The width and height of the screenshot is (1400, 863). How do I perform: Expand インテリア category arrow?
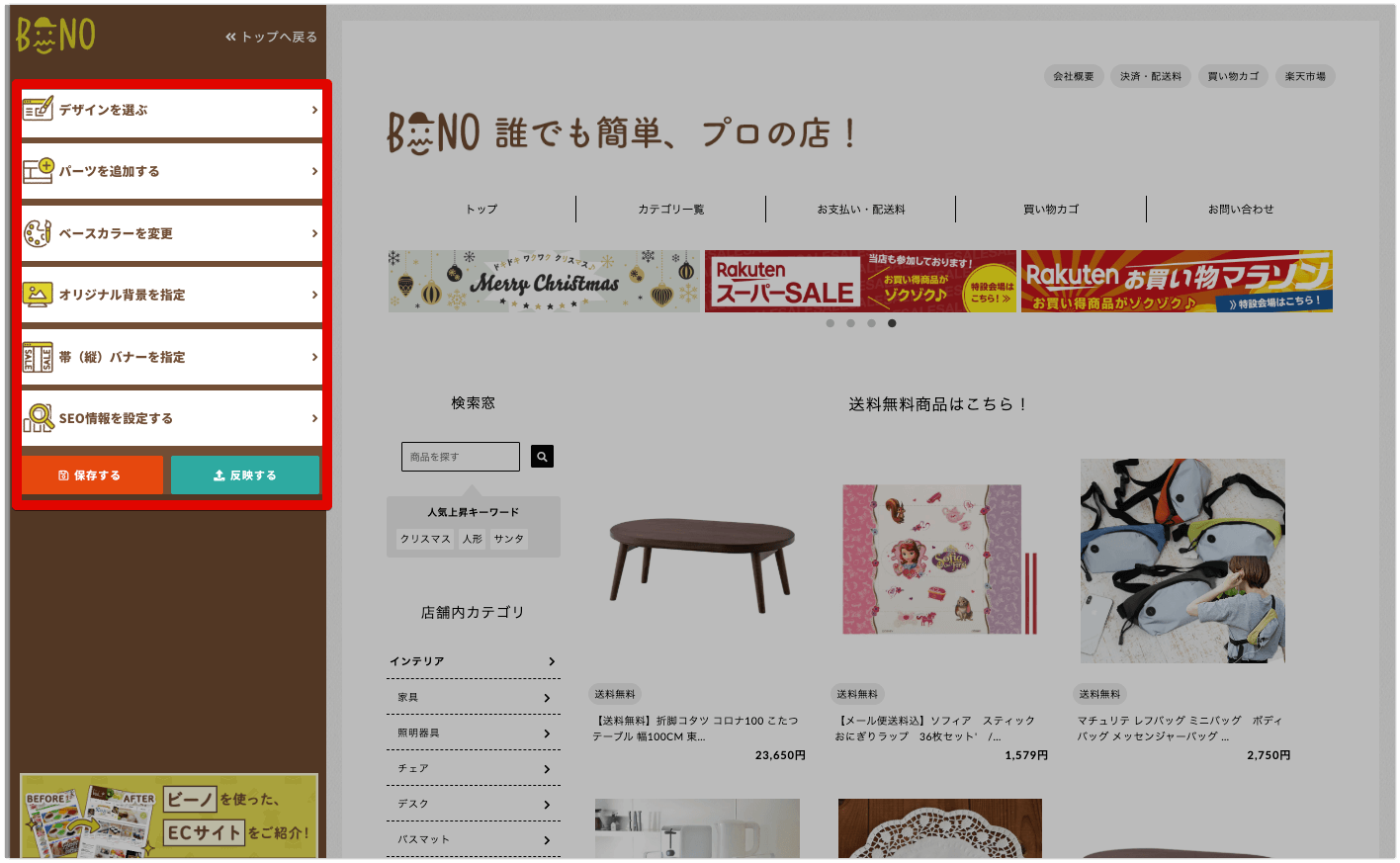[552, 661]
